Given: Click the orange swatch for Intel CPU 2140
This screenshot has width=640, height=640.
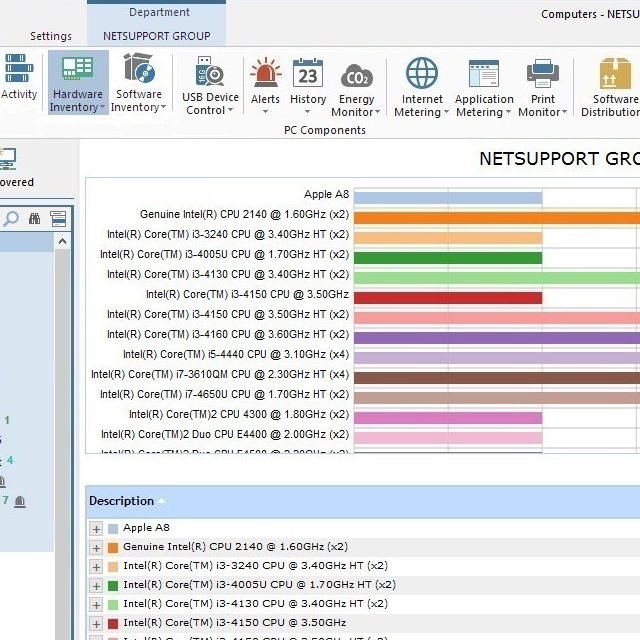Looking at the screenshot, I should (x=113, y=548).
